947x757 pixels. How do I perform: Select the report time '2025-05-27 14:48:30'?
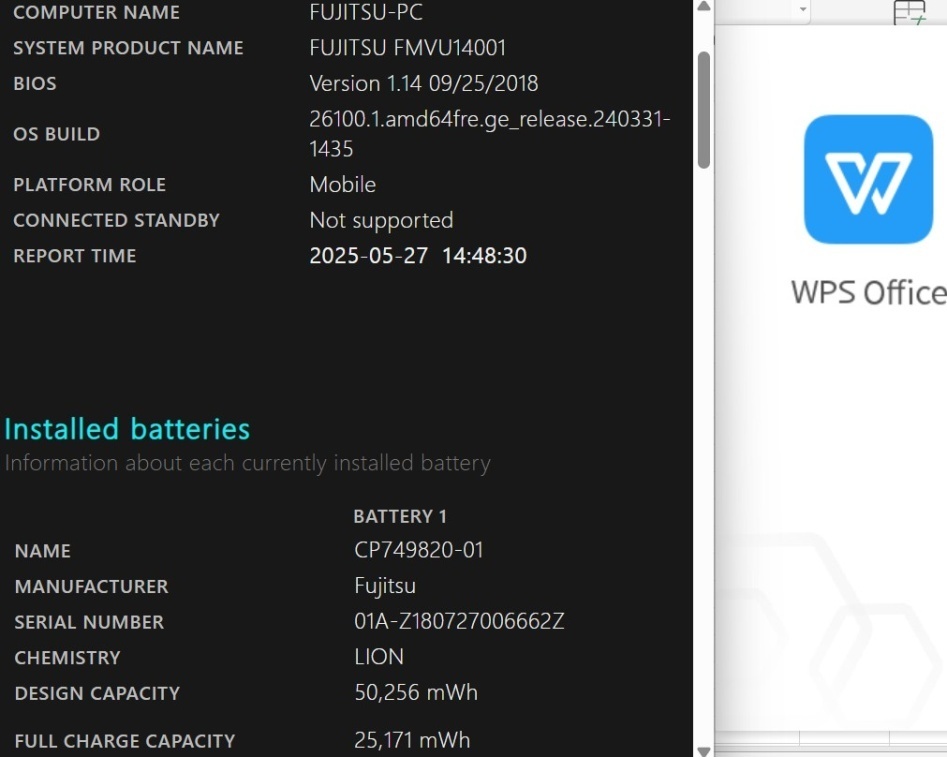[418, 256]
